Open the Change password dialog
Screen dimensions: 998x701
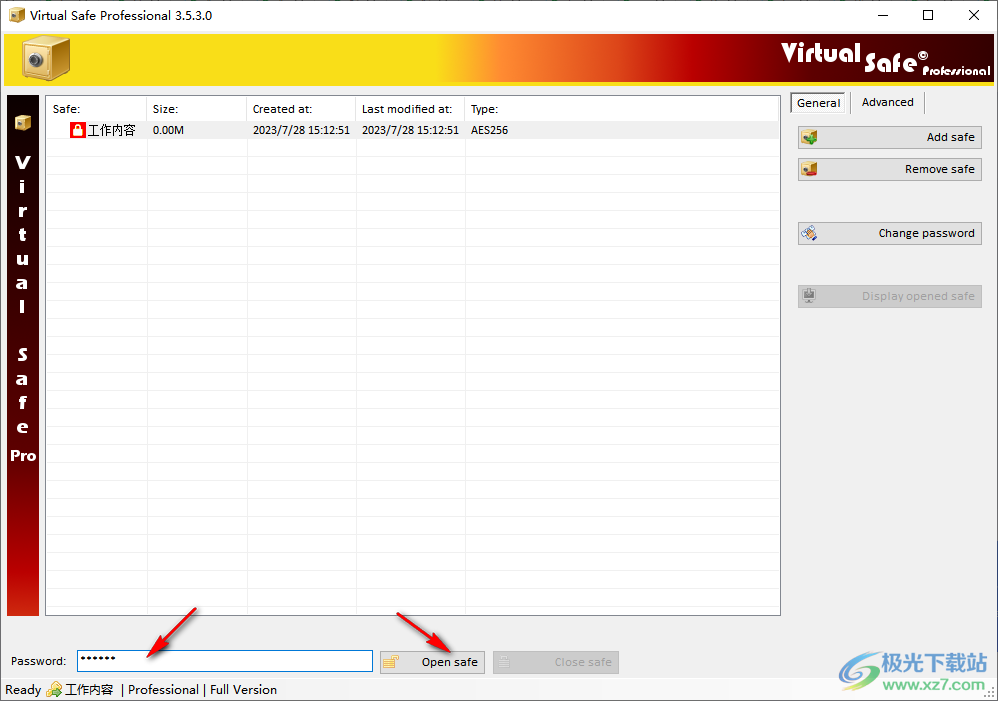[890, 233]
